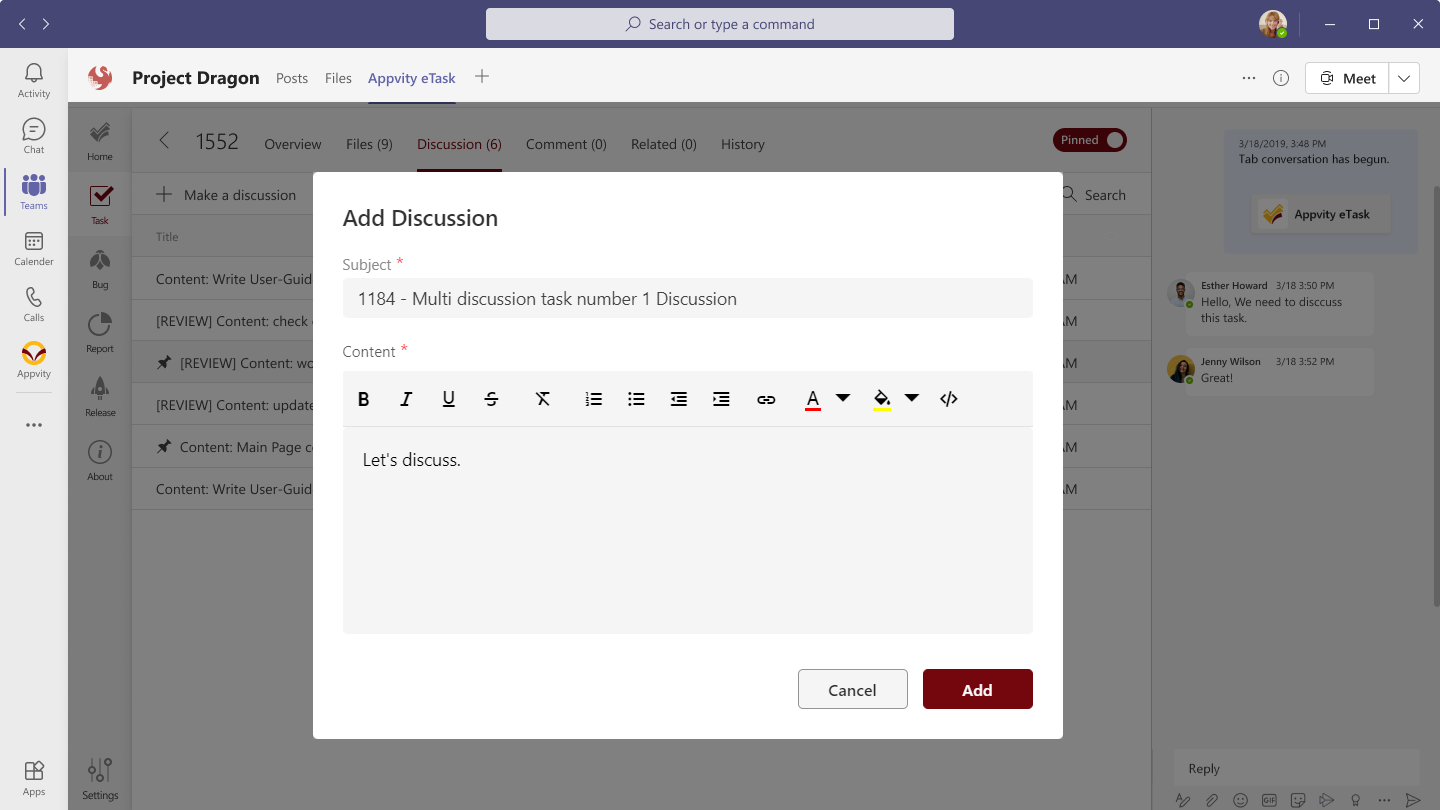Select the Release icon in the sidebar
This screenshot has height=810, width=1440.
(x=99, y=394)
